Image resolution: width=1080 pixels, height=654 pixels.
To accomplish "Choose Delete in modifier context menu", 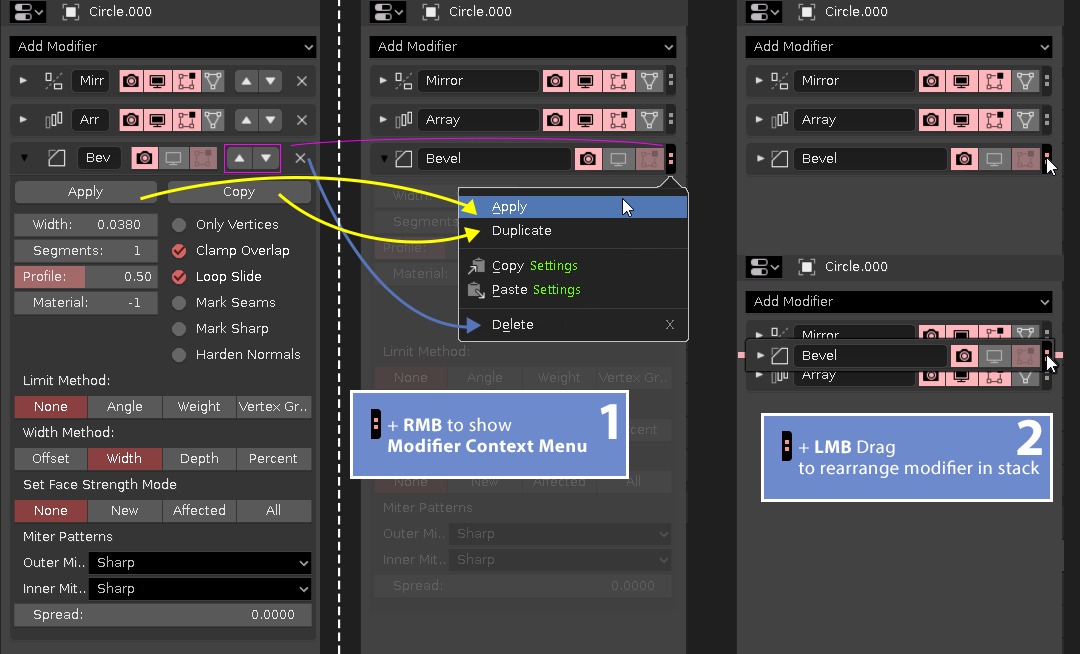I will pyautogui.click(x=573, y=324).
